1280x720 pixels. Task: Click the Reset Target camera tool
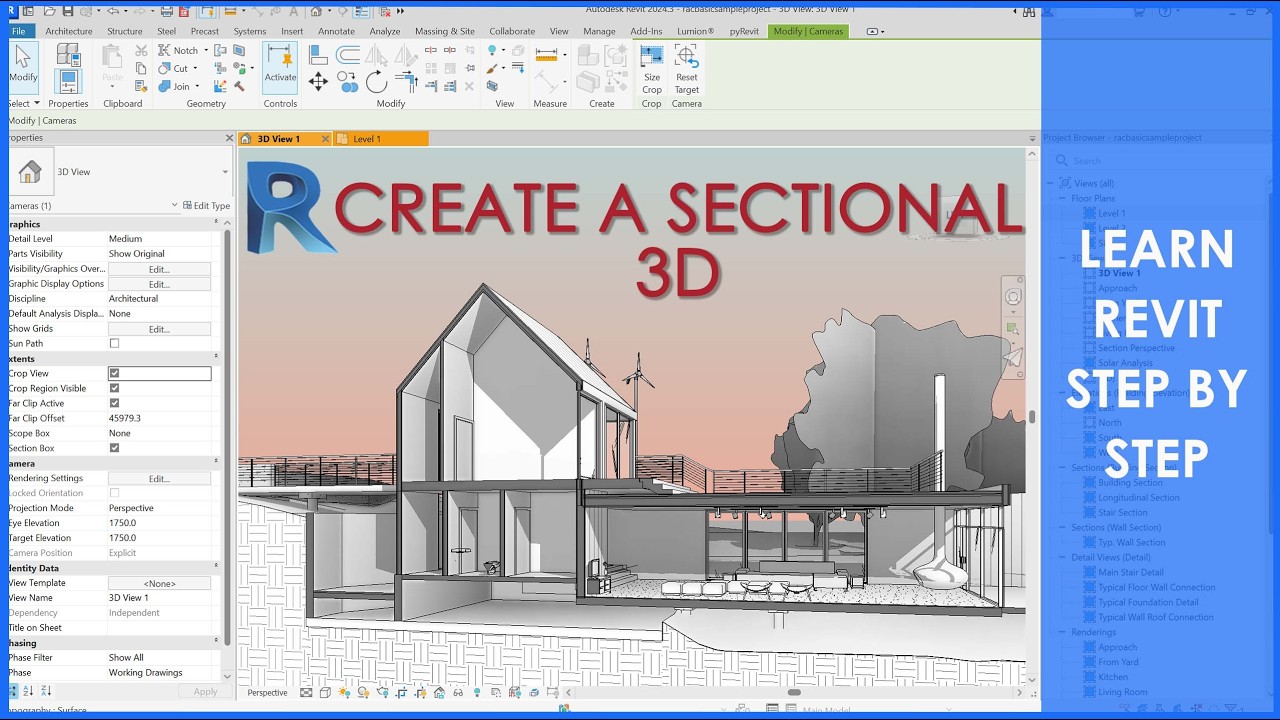(x=687, y=69)
